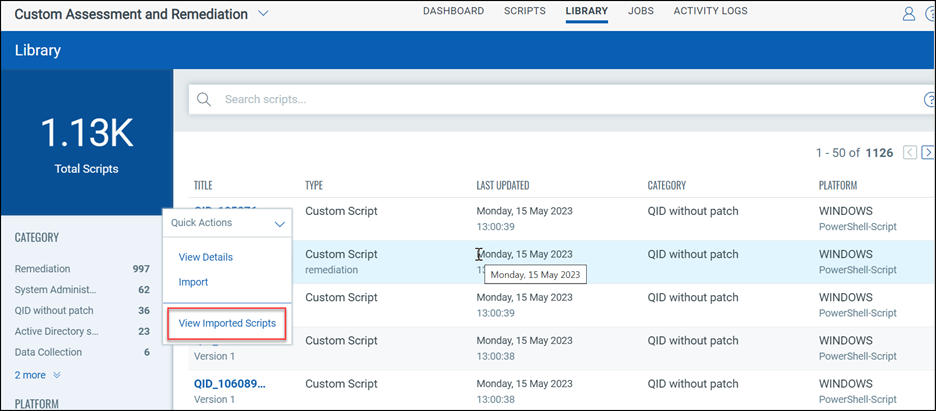The width and height of the screenshot is (936, 411).
Task: Collapse the Quick Actions dropdown
Action: [x=280, y=224]
